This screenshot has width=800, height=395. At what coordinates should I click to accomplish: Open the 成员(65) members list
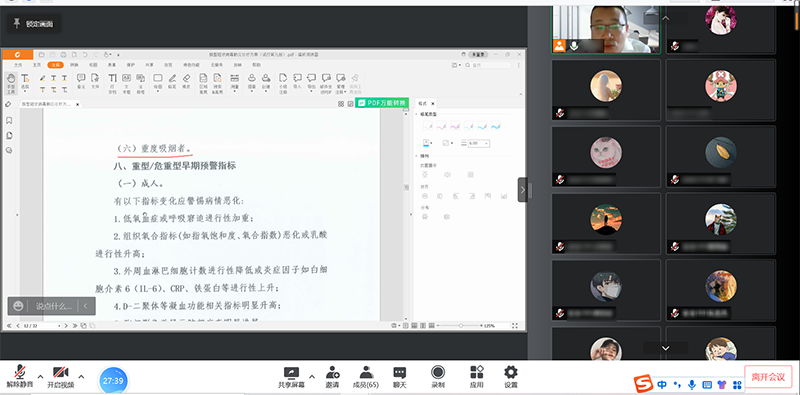pyautogui.click(x=366, y=377)
